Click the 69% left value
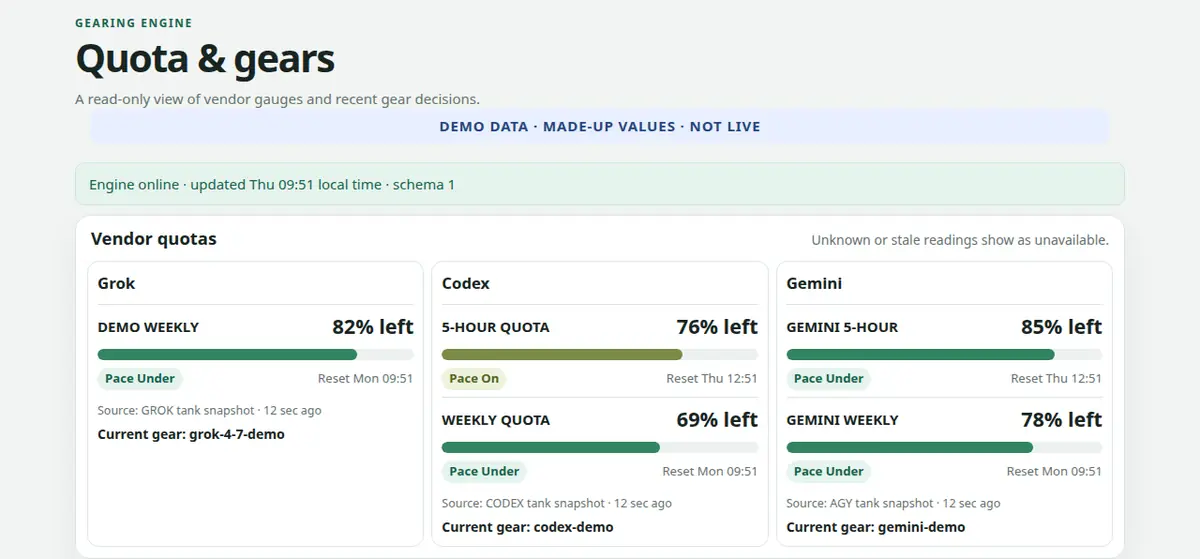 pos(717,420)
